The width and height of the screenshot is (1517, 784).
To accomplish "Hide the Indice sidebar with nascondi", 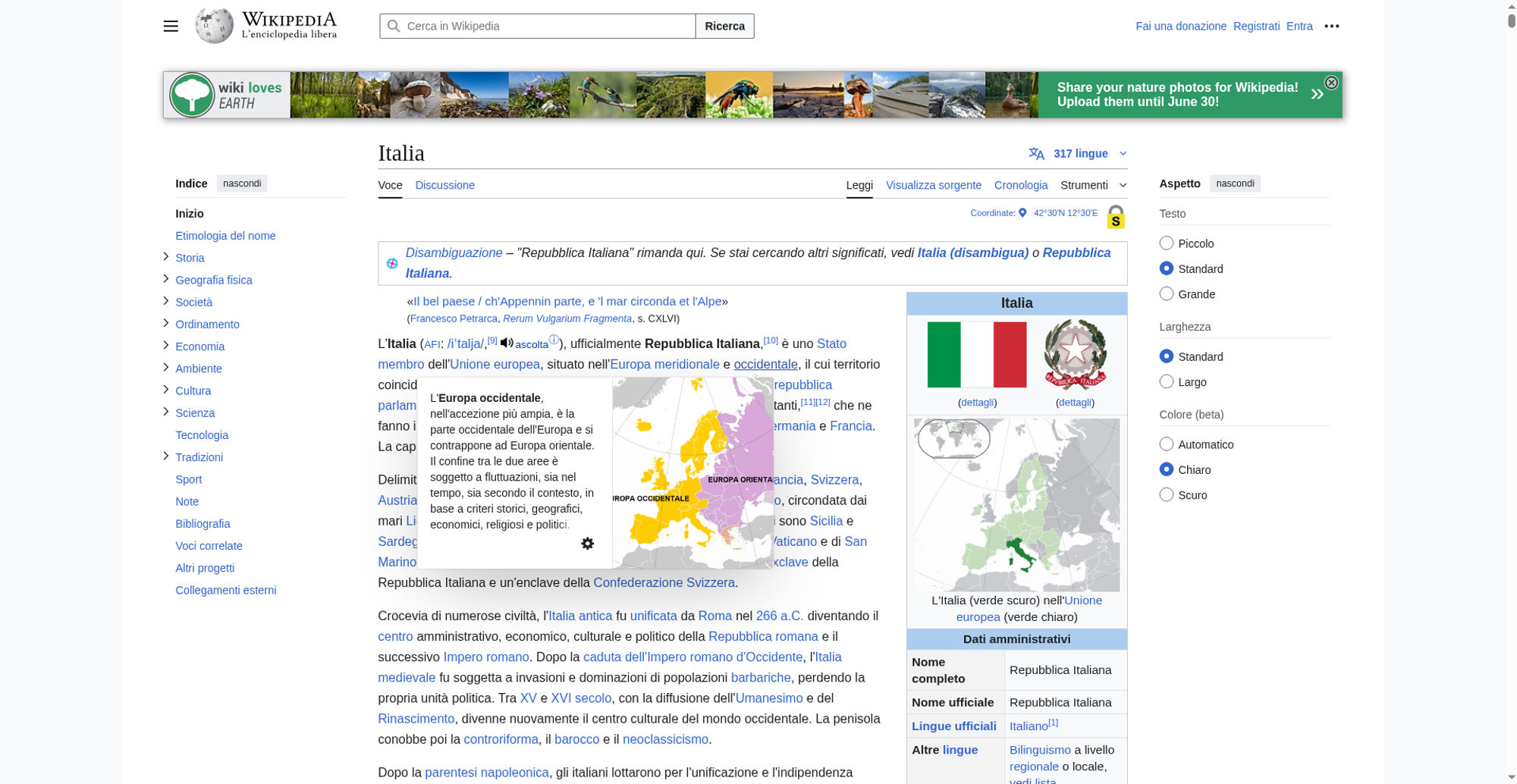I will (x=242, y=183).
